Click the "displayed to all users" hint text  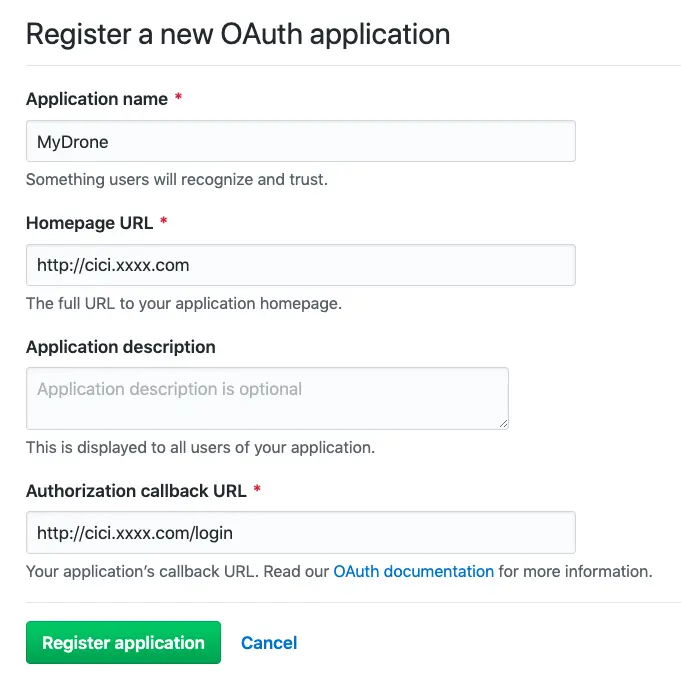pyautogui.click(x=200, y=447)
